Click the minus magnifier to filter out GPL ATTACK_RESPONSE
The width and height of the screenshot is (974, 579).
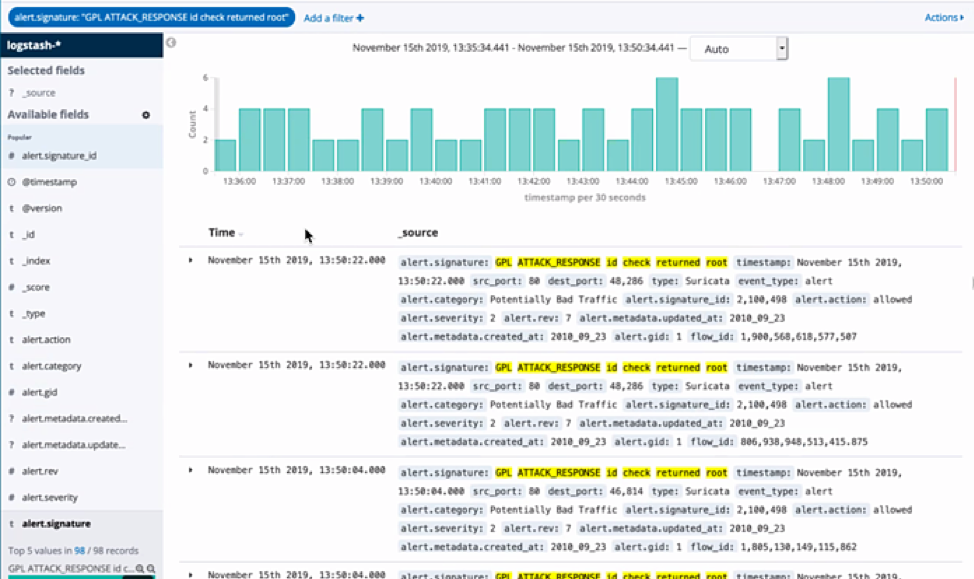(151, 568)
